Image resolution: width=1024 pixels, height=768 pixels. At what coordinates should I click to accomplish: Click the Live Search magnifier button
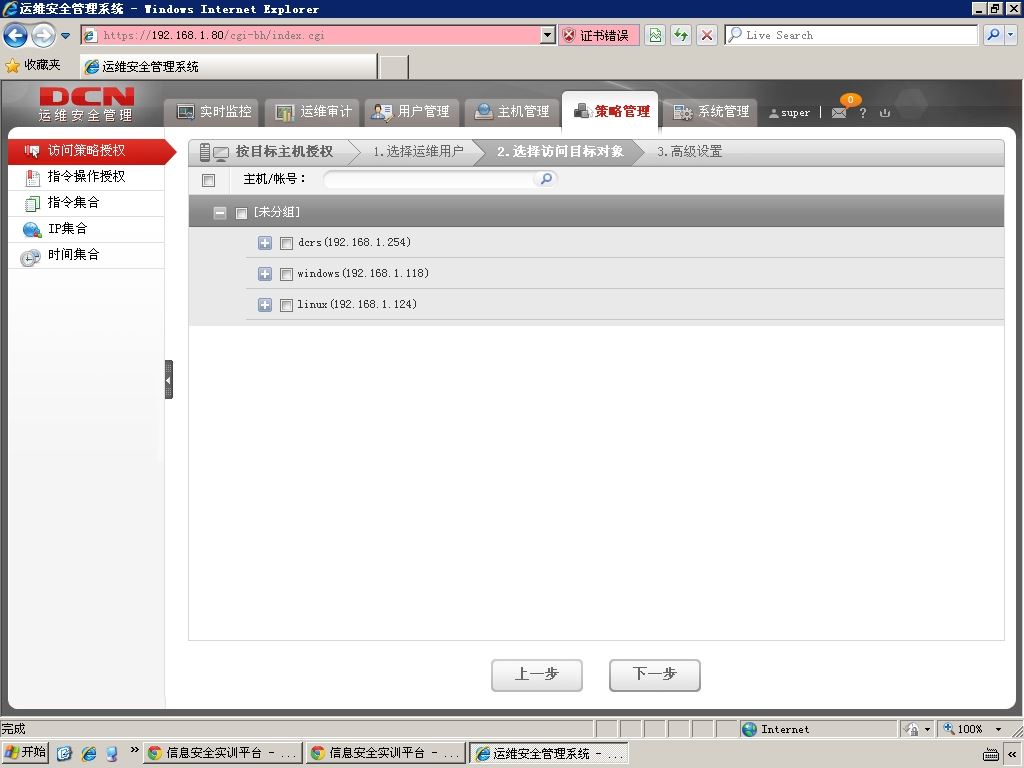(993, 35)
